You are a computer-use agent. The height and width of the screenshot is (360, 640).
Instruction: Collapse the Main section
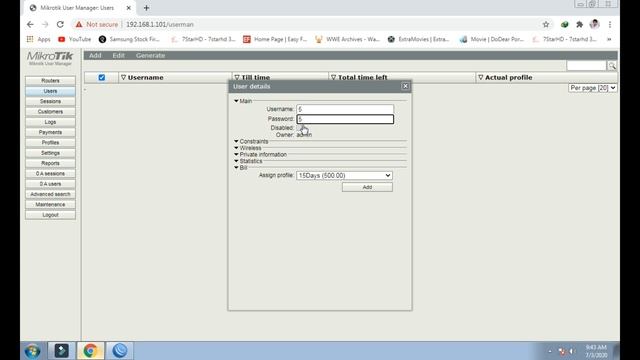pyautogui.click(x=236, y=101)
